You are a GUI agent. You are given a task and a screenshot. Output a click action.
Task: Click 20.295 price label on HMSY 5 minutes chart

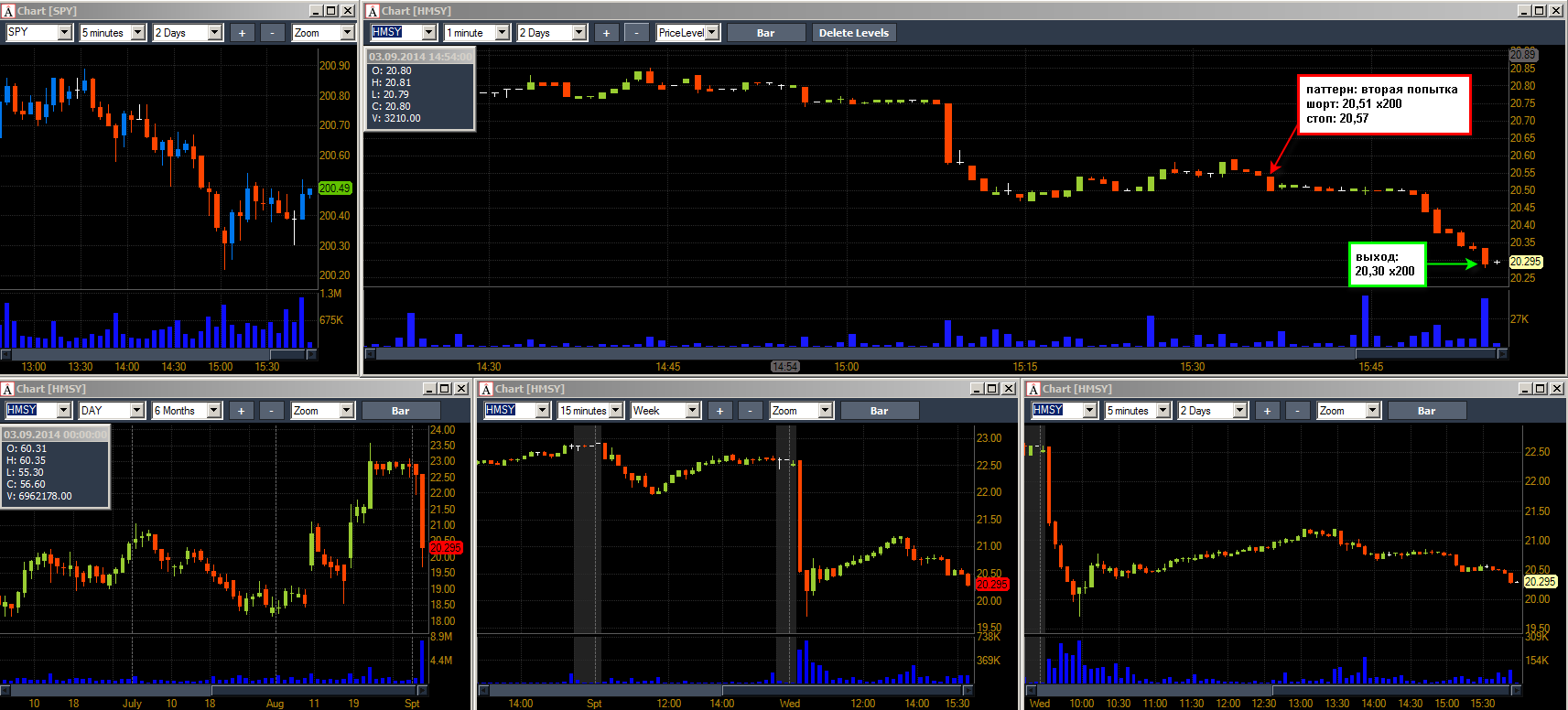(1541, 582)
